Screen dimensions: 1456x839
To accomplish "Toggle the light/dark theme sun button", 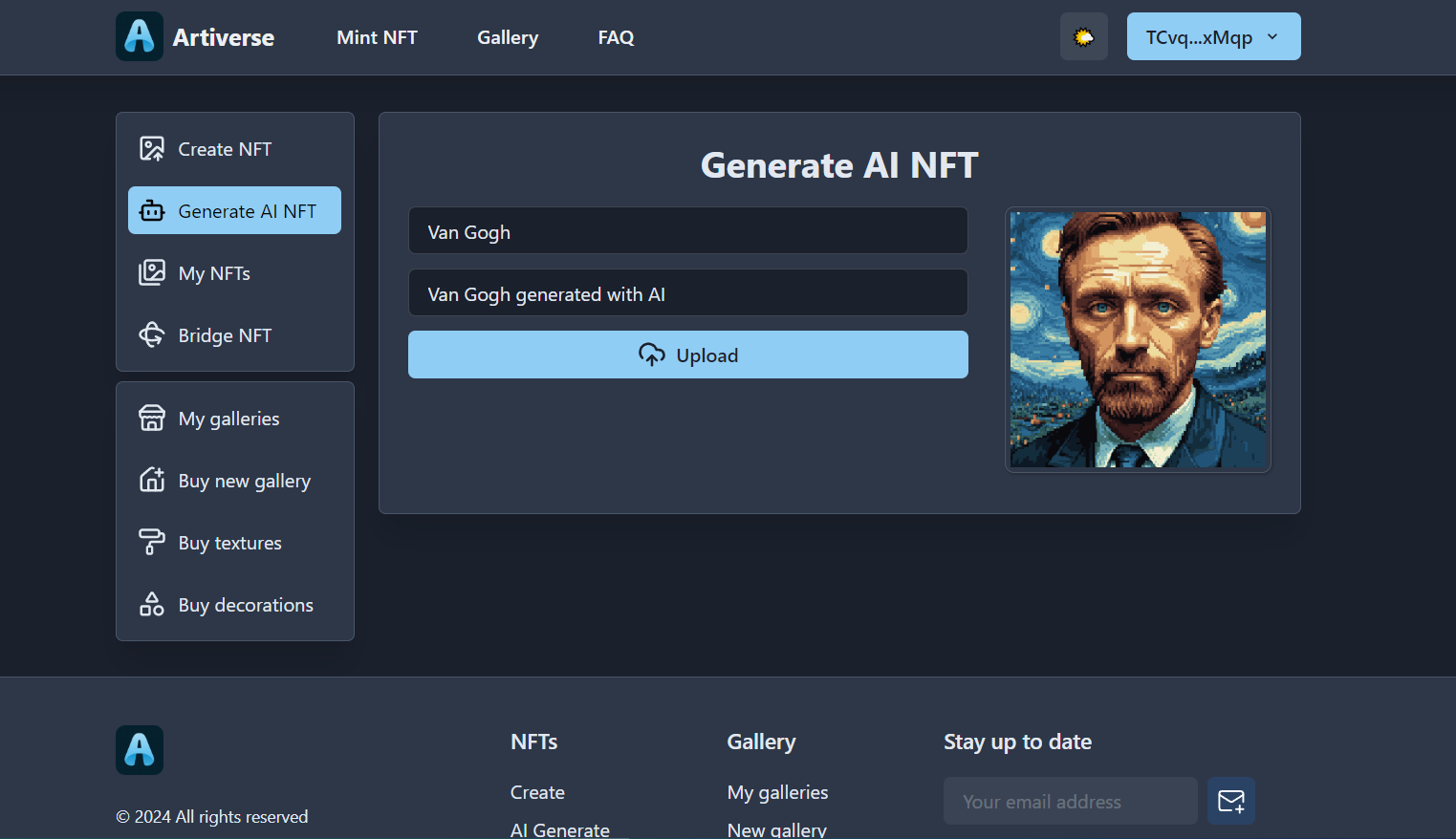I will tap(1083, 36).
